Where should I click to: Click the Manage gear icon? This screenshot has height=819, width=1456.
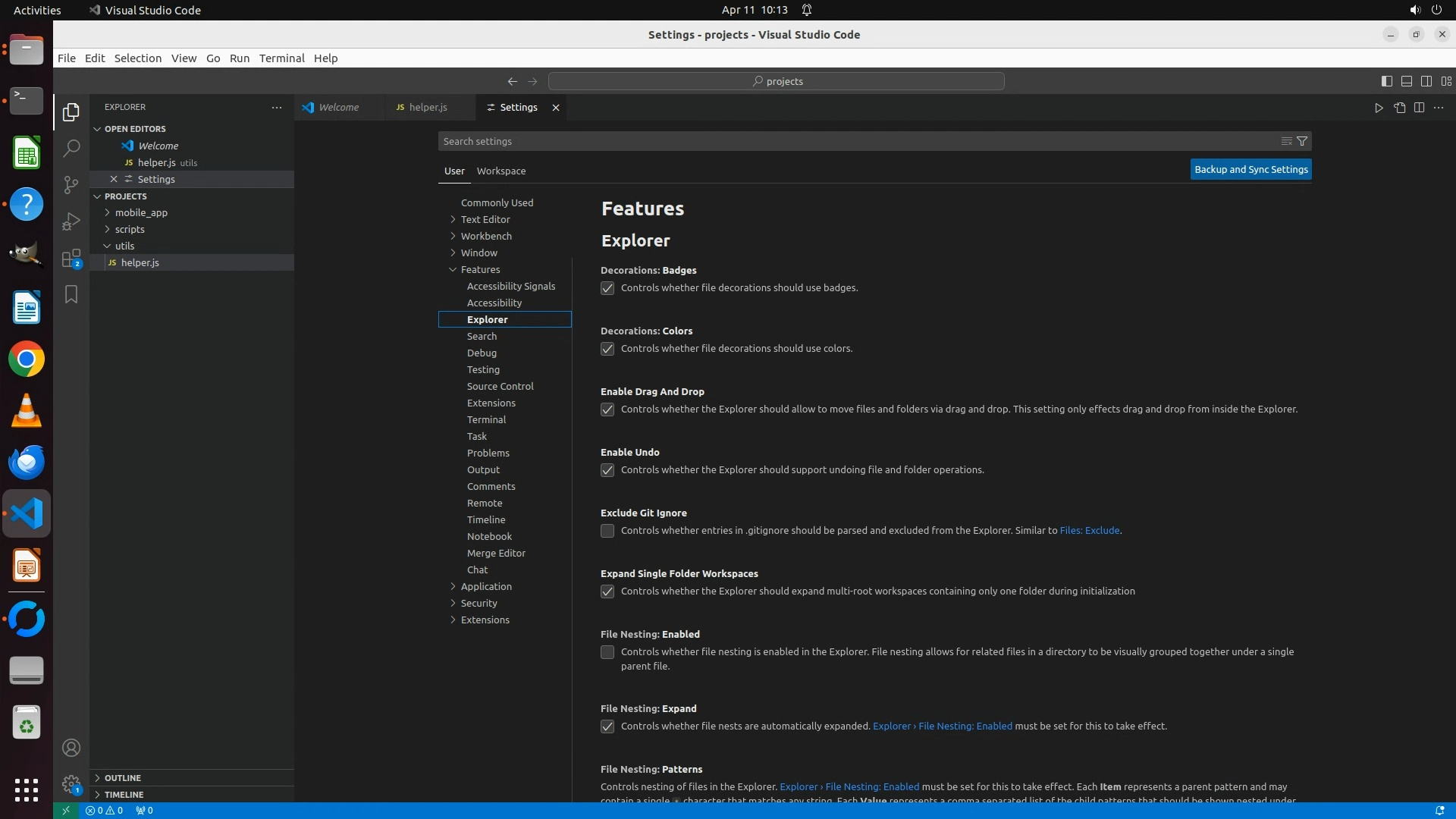click(71, 784)
